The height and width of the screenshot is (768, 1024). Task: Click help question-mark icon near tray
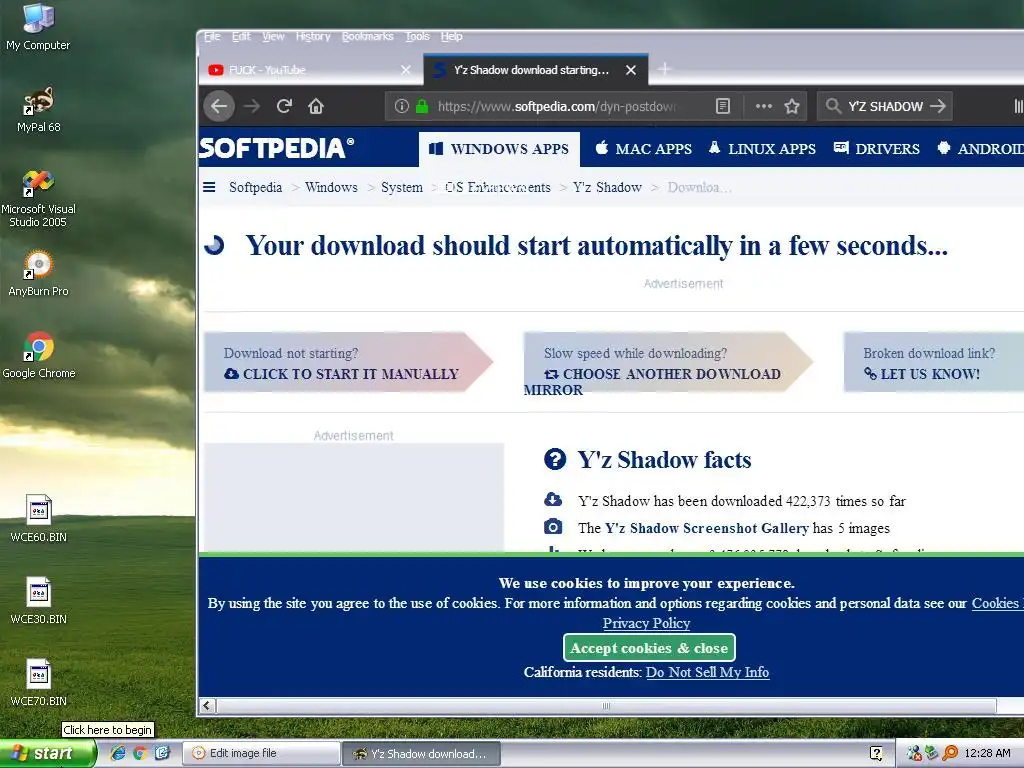click(876, 753)
